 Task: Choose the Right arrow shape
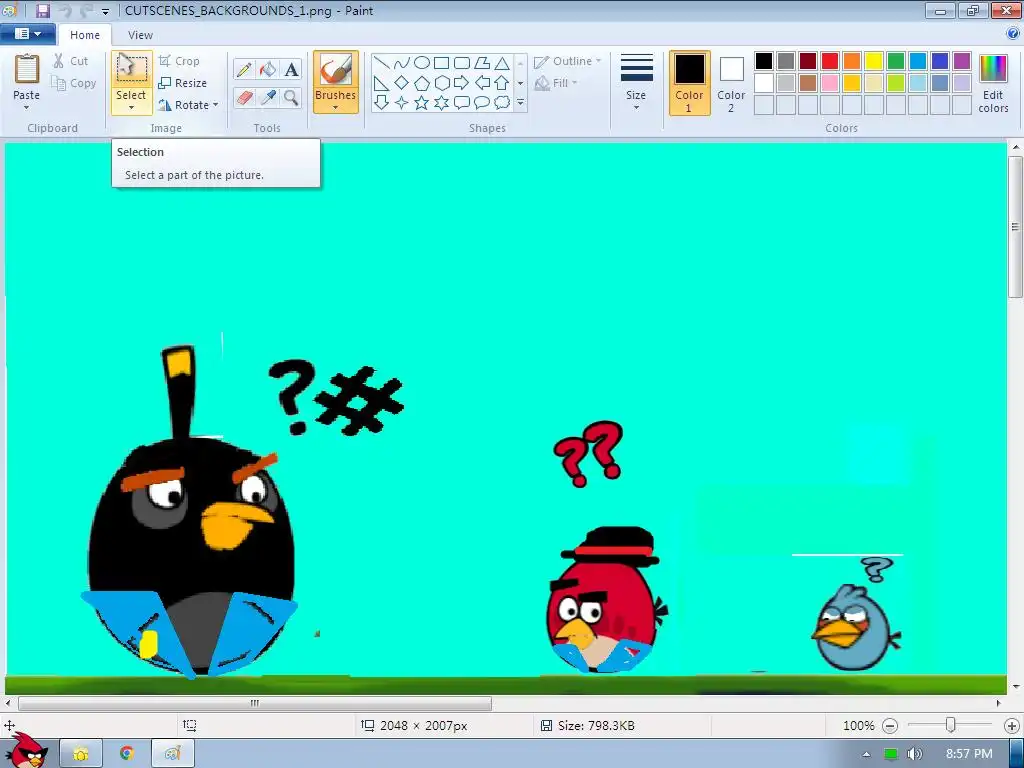[462, 83]
